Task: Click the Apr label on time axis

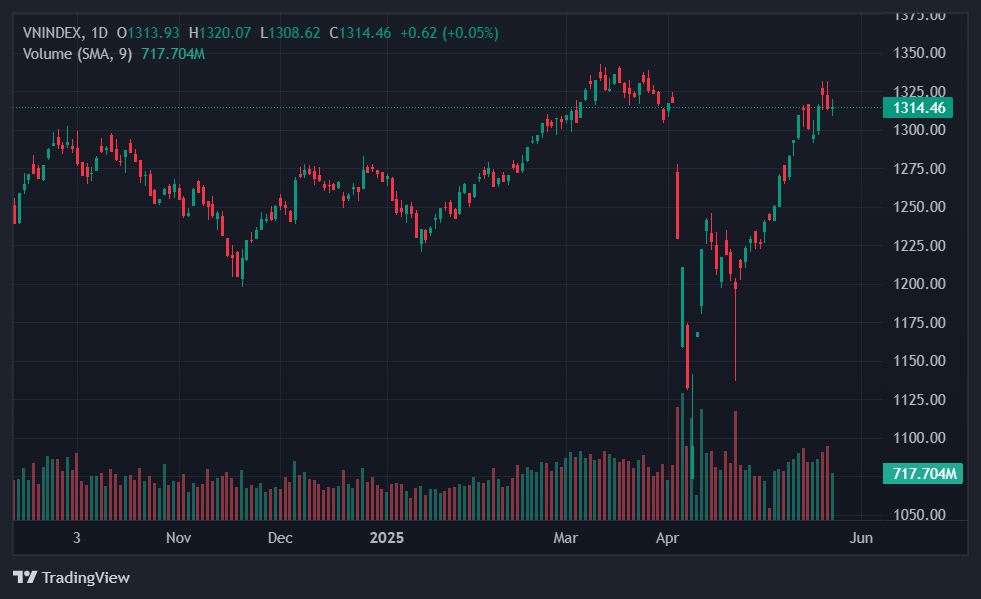Action: 668,538
